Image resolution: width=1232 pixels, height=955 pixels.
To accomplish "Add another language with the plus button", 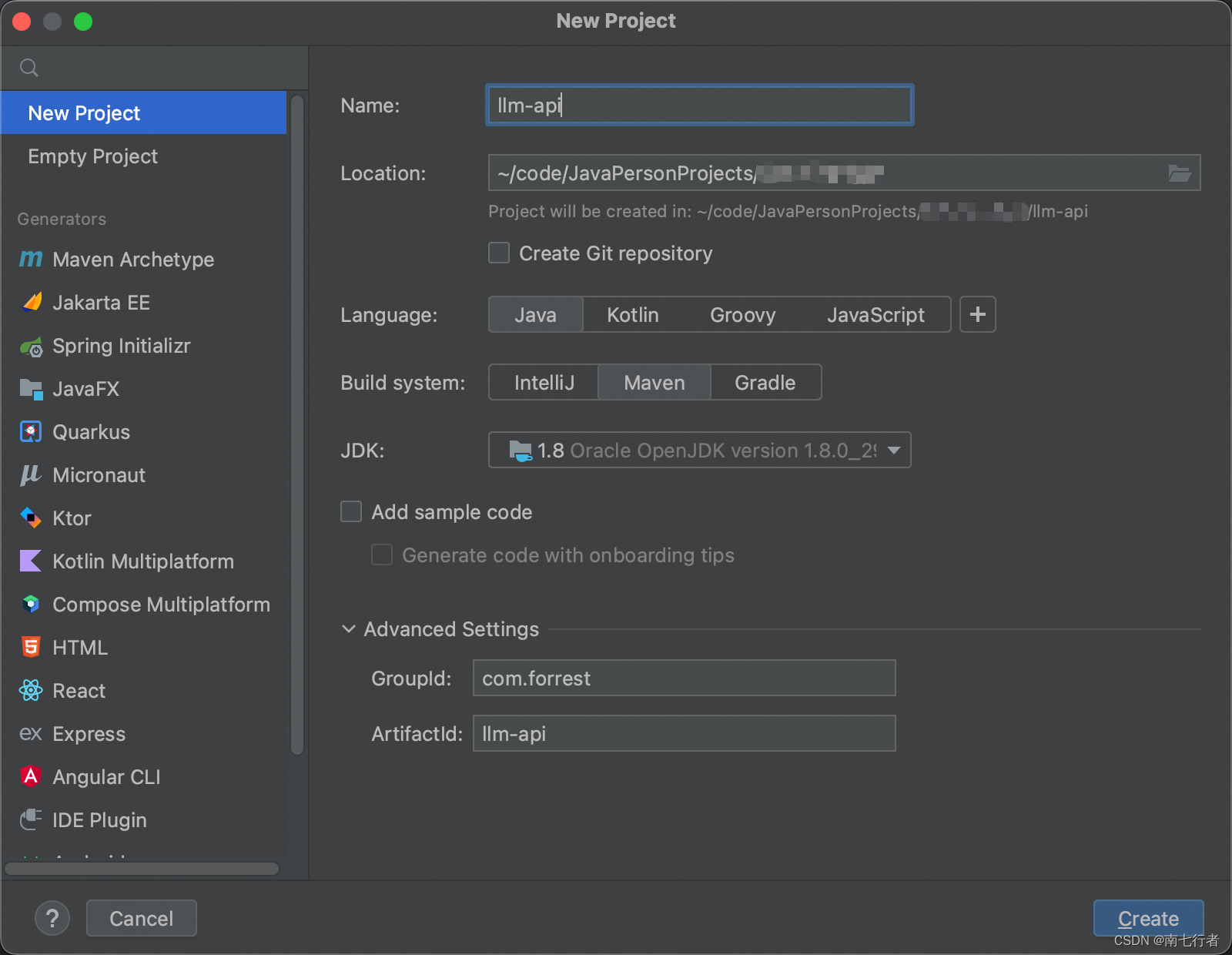I will coord(978,314).
